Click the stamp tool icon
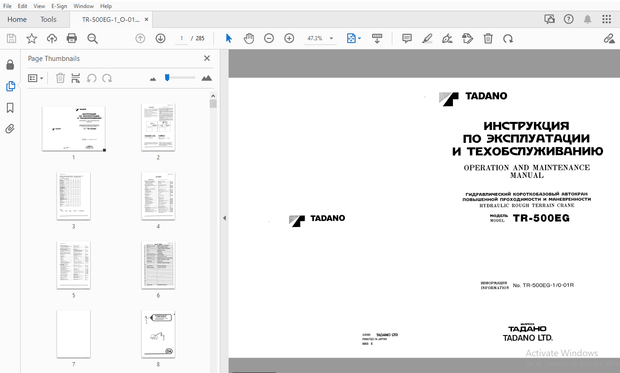This screenshot has height=373, width=620. tap(467, 38)
